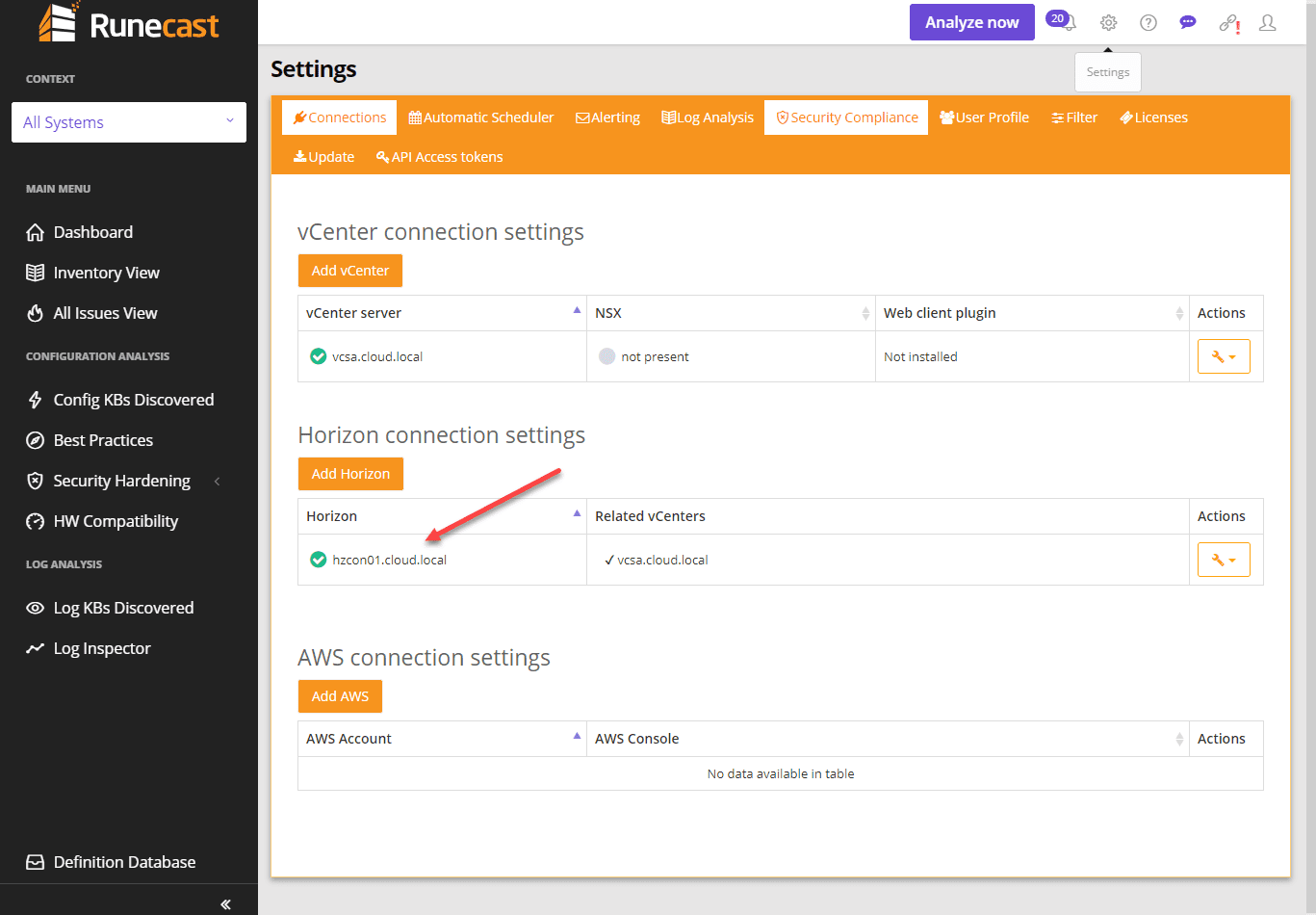Go to Dashboard in main menu
1316x915 pixels.
point(93,232)
